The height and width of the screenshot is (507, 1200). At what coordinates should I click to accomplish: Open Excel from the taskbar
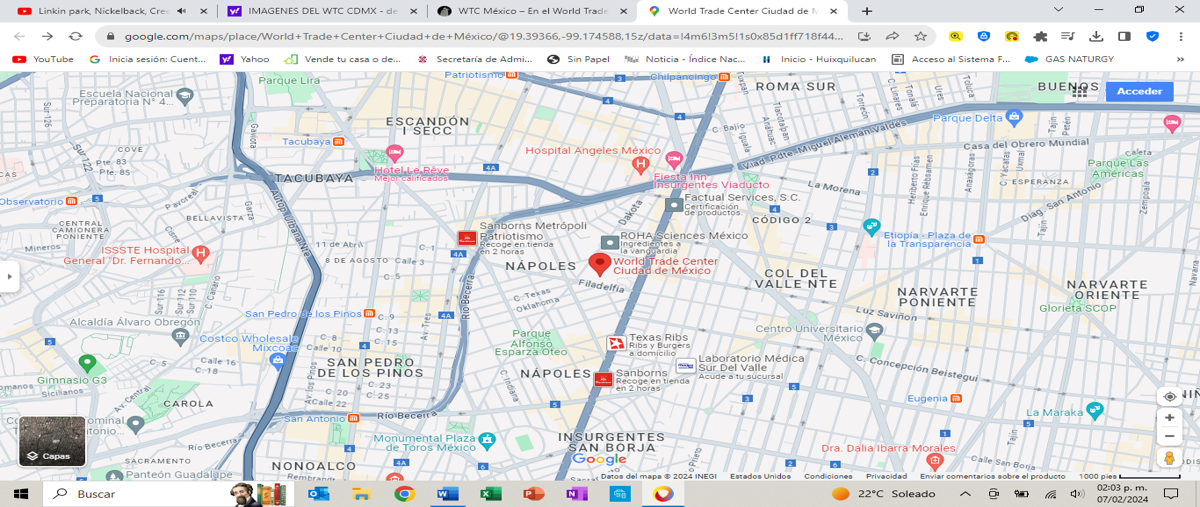tap(490, 494)
